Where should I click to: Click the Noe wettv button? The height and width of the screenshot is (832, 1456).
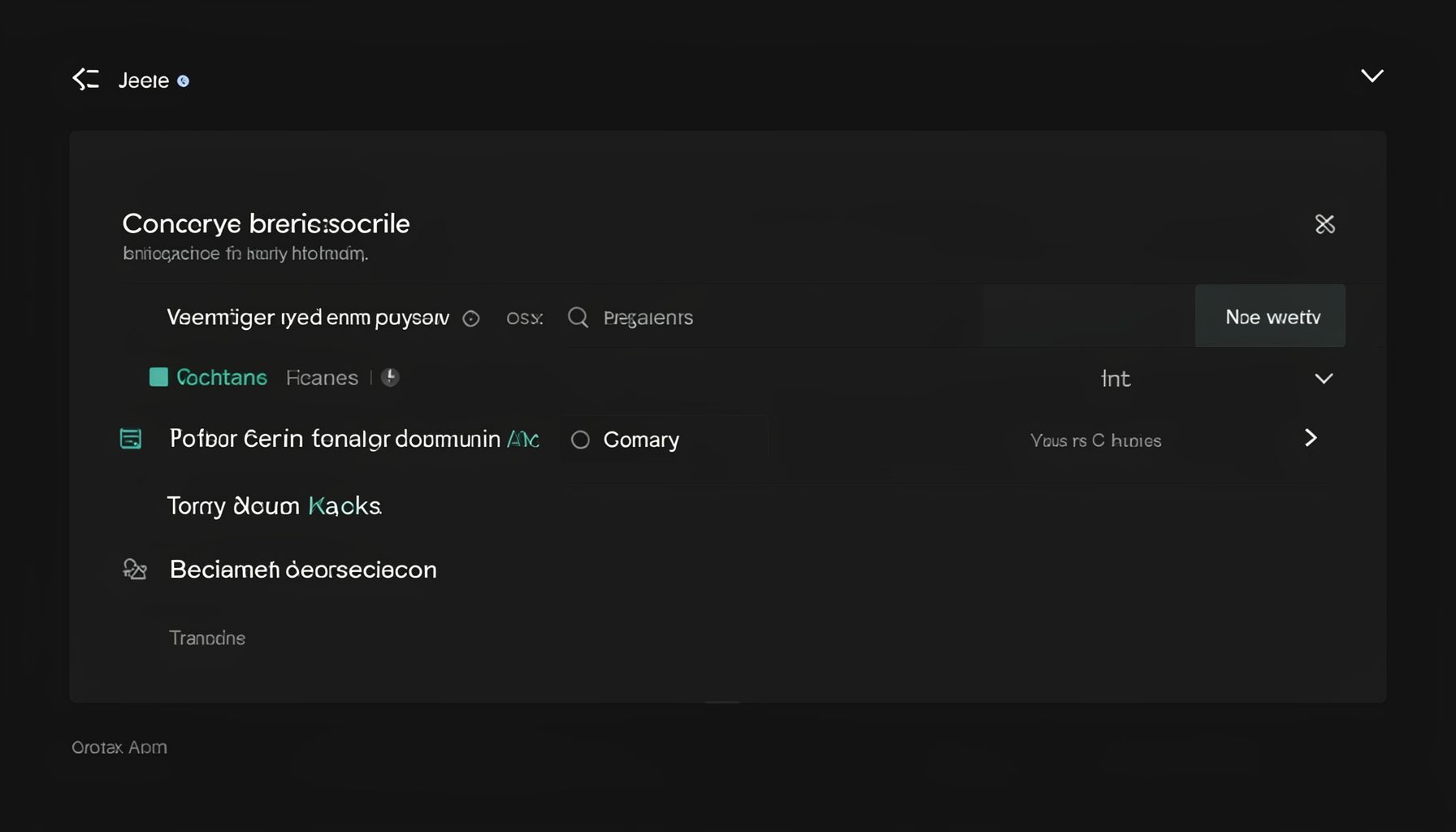point(1270,316)
